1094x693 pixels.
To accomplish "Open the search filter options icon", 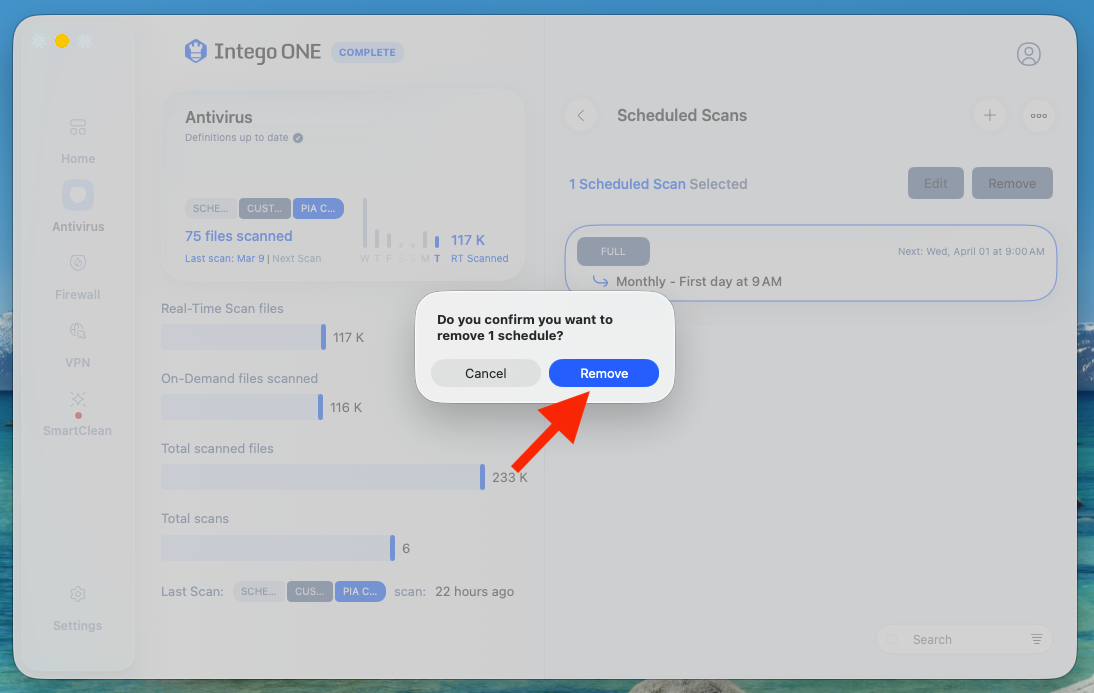I will 1037,639.
